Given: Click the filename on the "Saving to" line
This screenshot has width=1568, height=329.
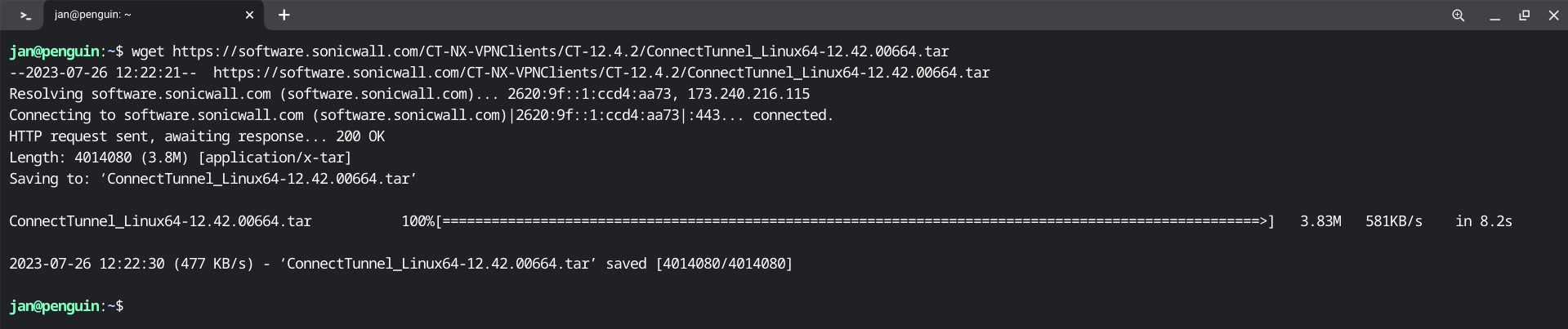Looking at the screenshot, I should [x=258, y=179].
